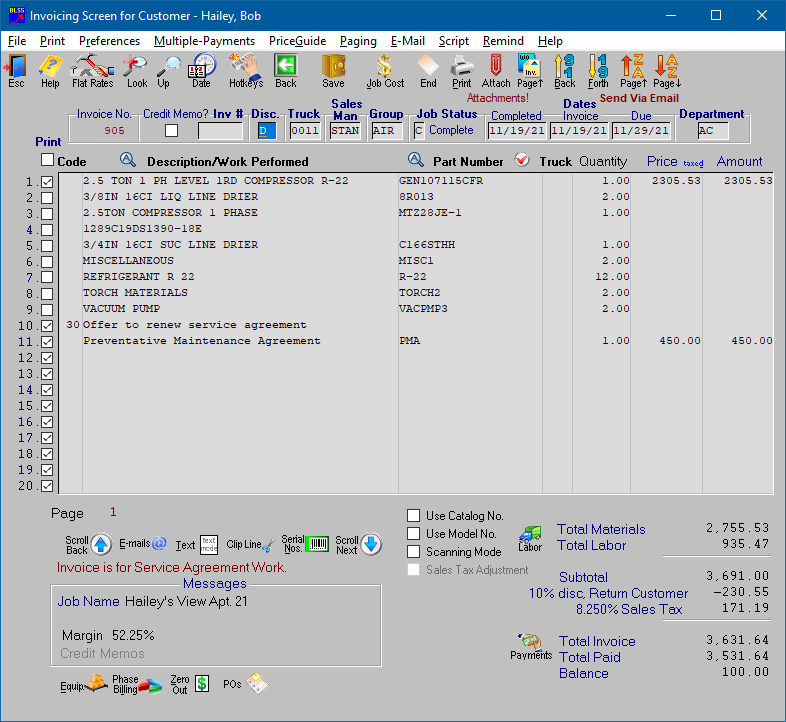The width and height of the screenshot is (786, 722).
Task: Click the Scroll Next arrow icon
Action: 370,545
